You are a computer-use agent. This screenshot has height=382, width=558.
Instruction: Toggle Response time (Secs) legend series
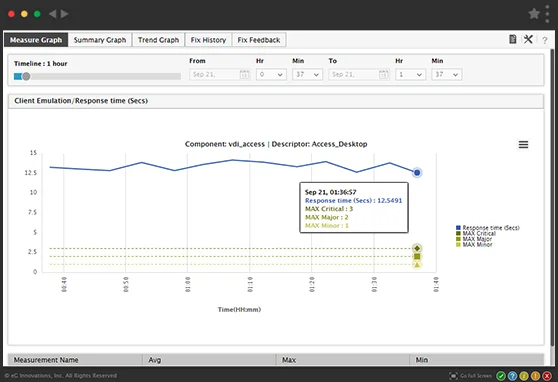click(488, 227)
